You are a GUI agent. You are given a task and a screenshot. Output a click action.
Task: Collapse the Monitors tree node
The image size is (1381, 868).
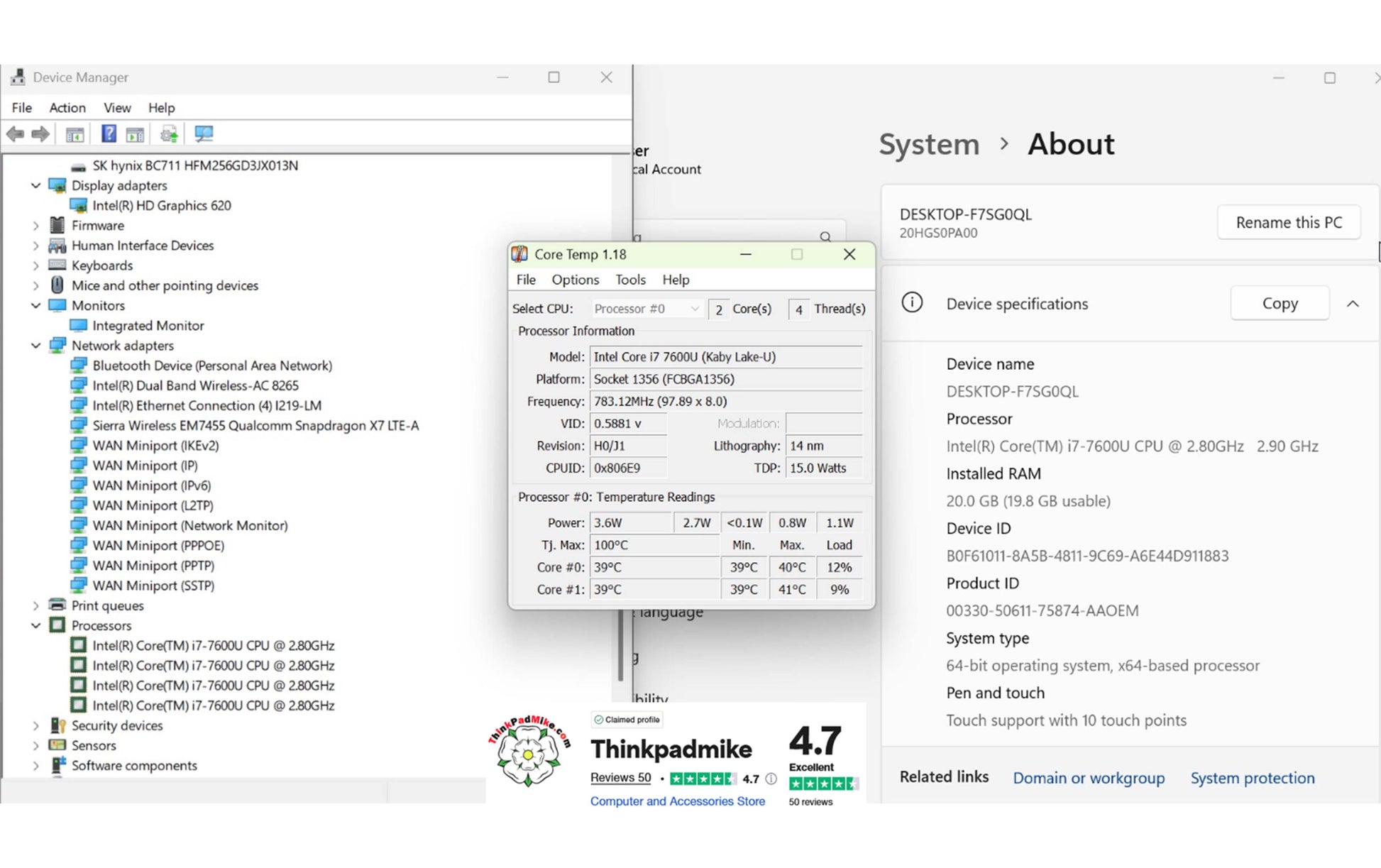(35, 305)
